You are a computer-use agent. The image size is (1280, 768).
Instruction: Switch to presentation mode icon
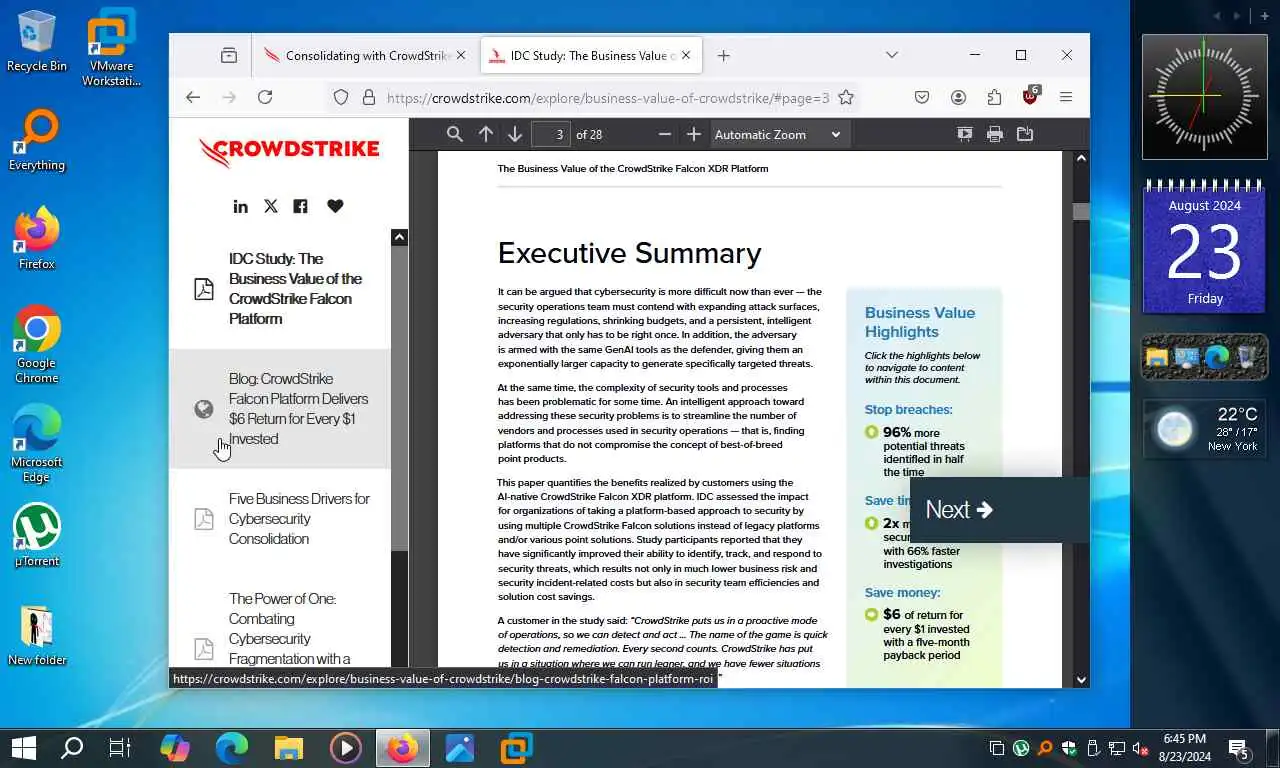pyautogui.click(x=965, y=134)
